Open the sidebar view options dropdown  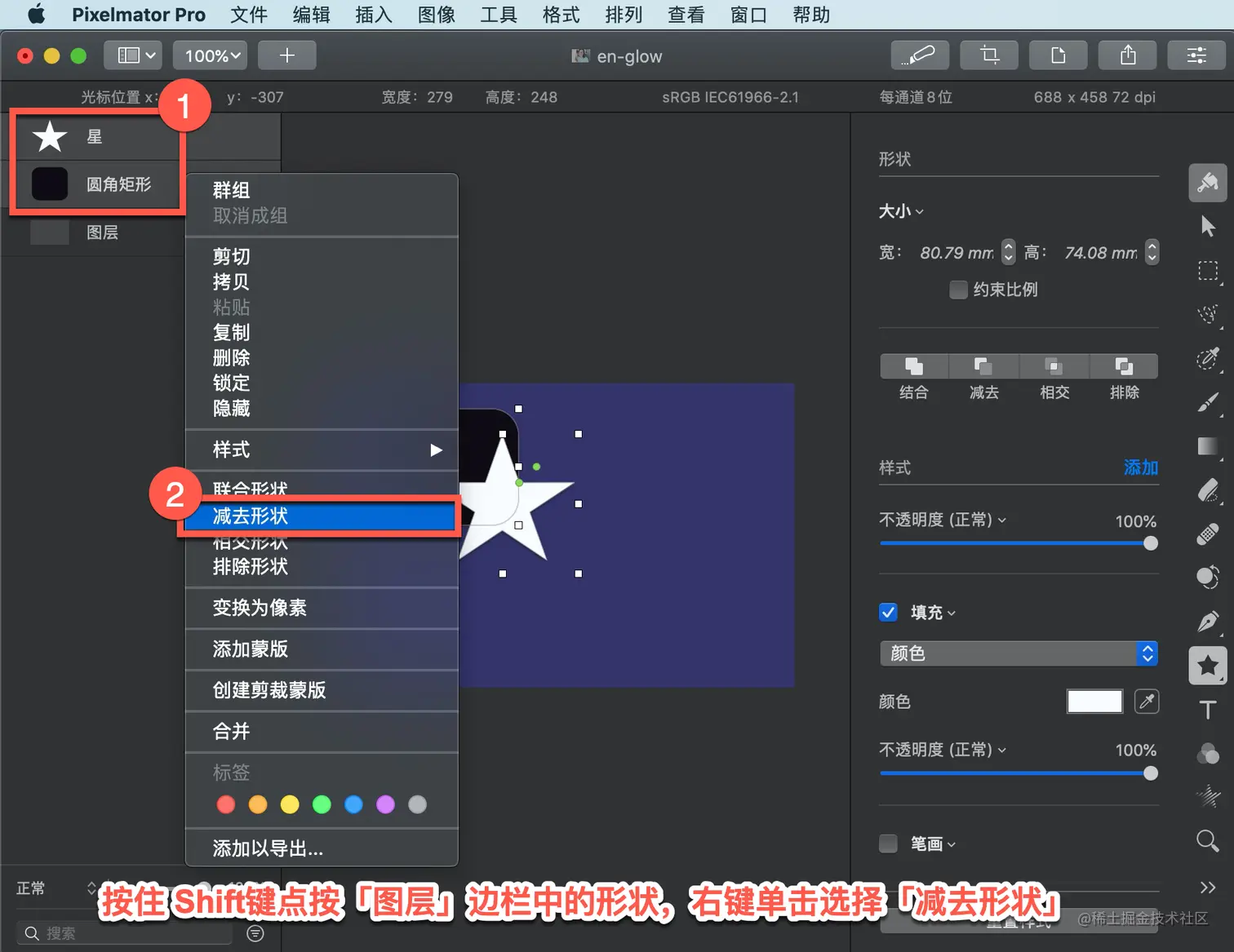pos(133,55)
